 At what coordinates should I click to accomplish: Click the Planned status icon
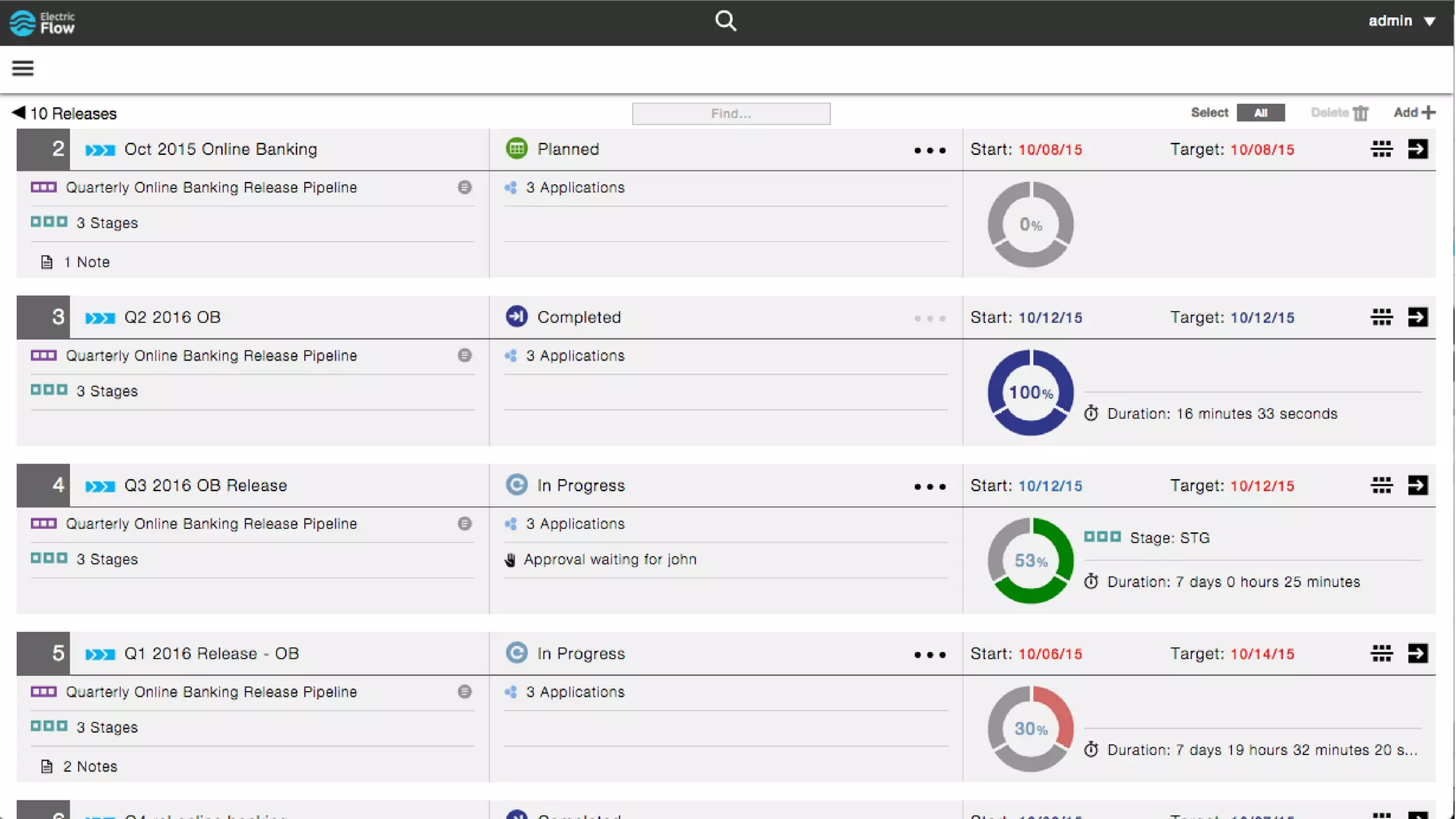pos(517,149)
